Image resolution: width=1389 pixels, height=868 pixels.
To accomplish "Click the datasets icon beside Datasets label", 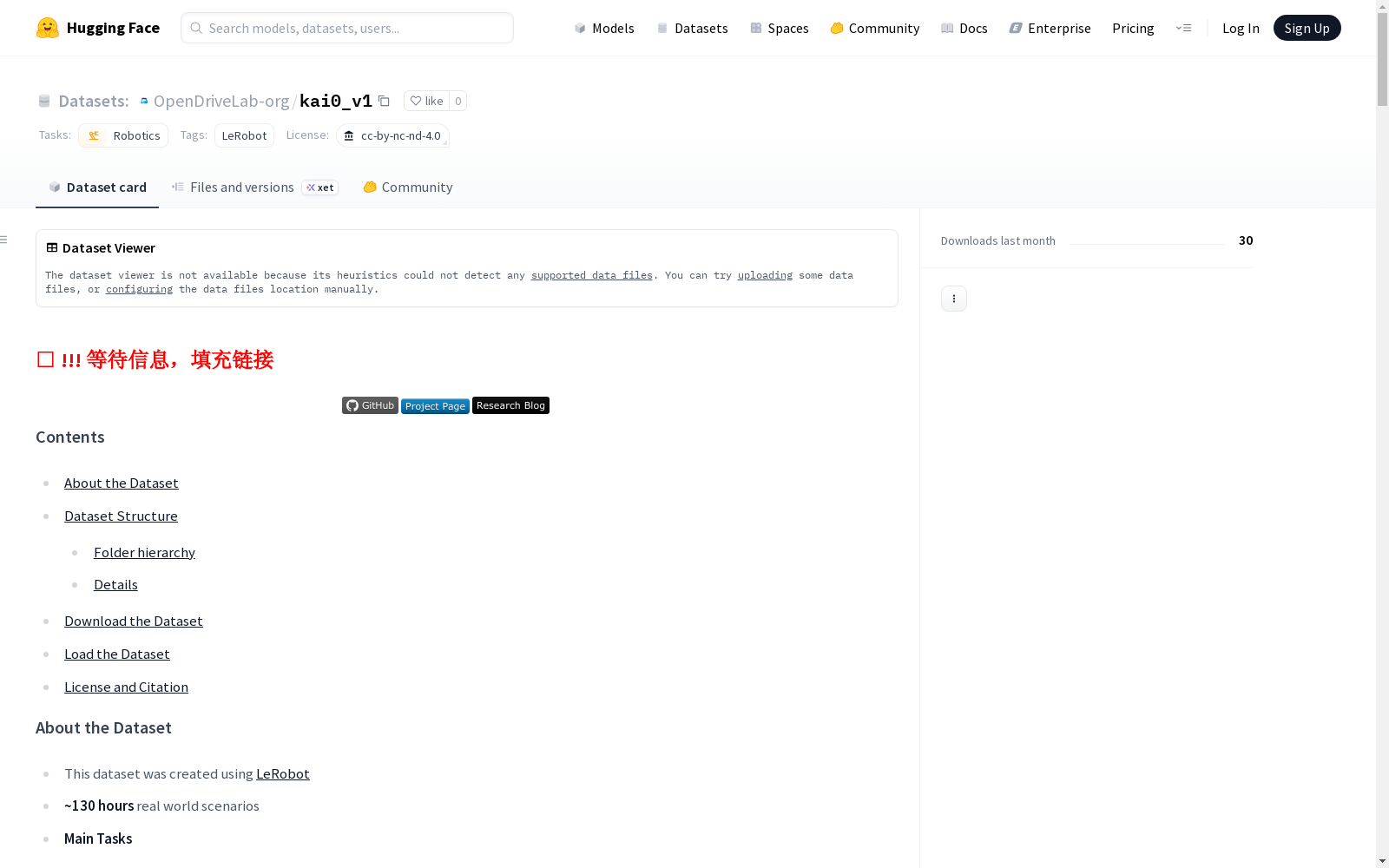I will pos(44,101).
